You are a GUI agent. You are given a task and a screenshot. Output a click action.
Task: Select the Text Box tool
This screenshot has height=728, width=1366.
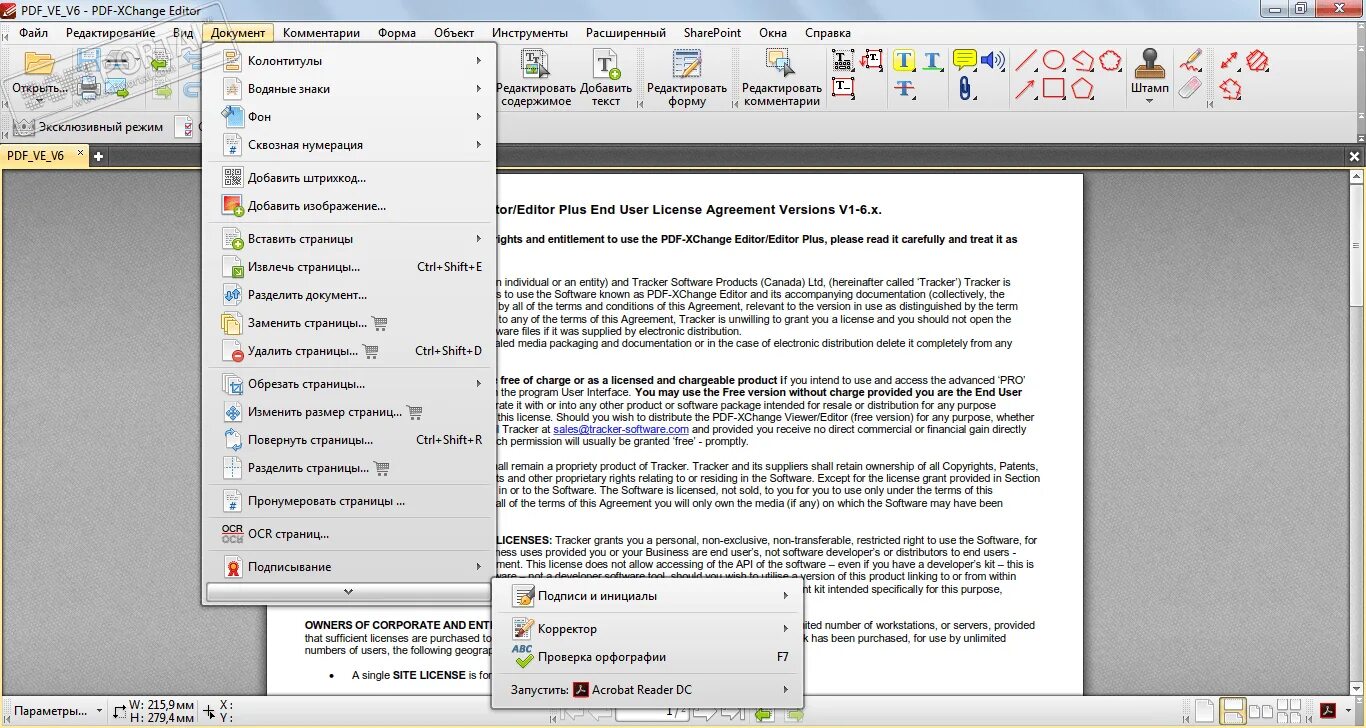[842, 88]
